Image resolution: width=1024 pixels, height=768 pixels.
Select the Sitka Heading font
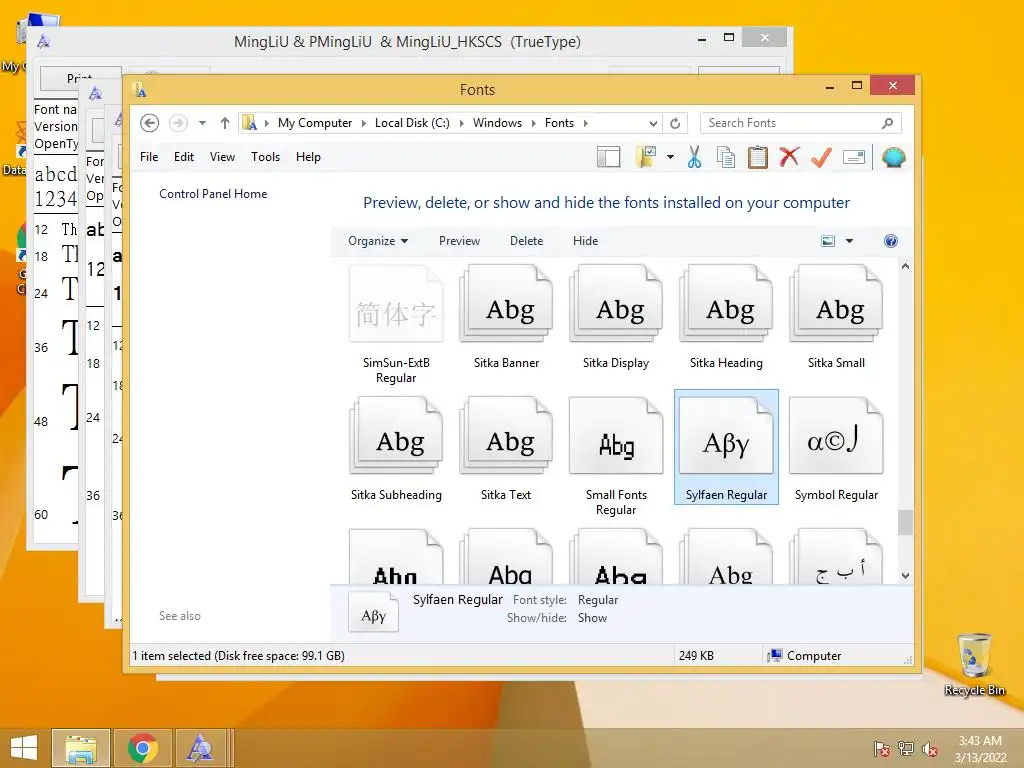[726, 317]
